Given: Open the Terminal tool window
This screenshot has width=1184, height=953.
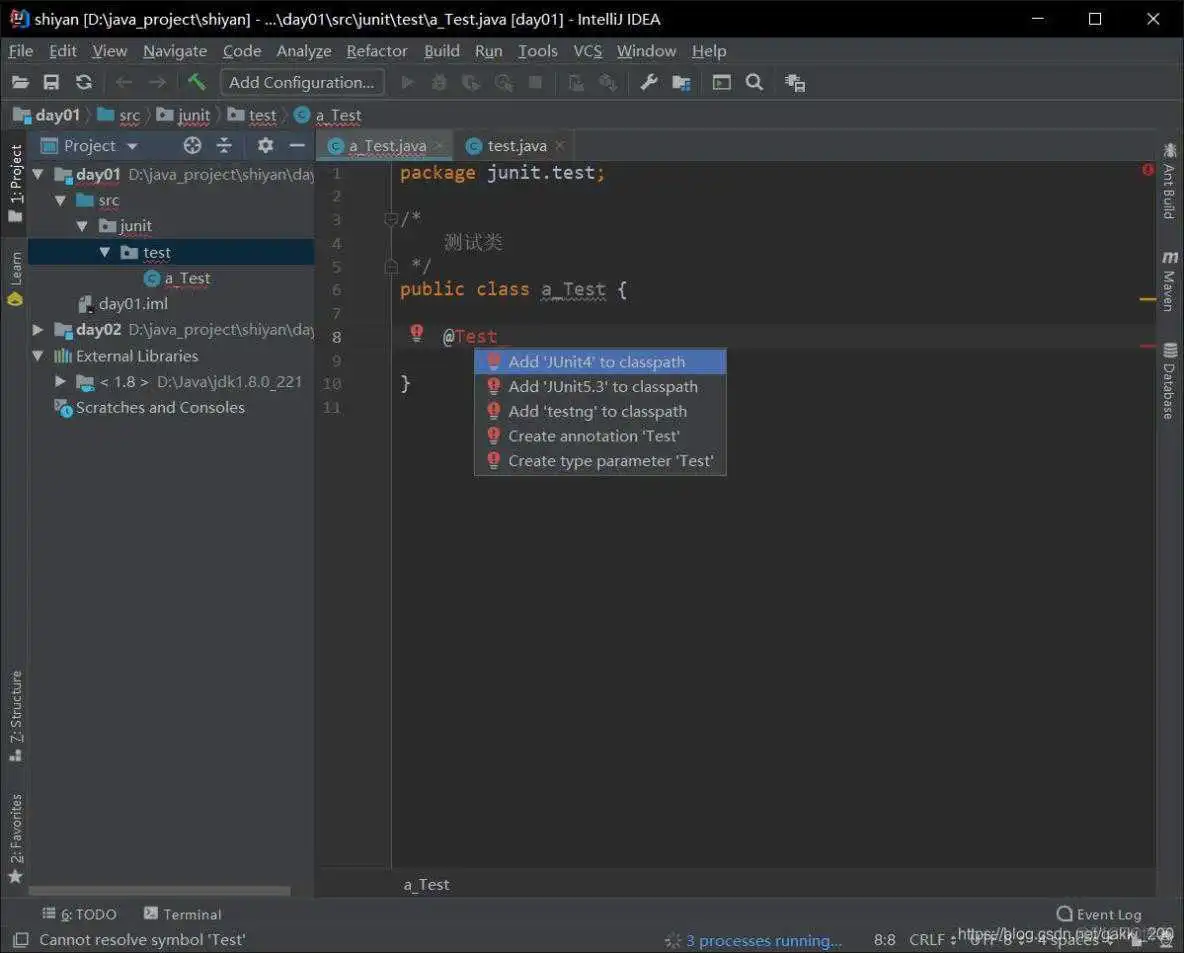Looking at the screenshot, I should pyautogui.click(x=183, y=914).
